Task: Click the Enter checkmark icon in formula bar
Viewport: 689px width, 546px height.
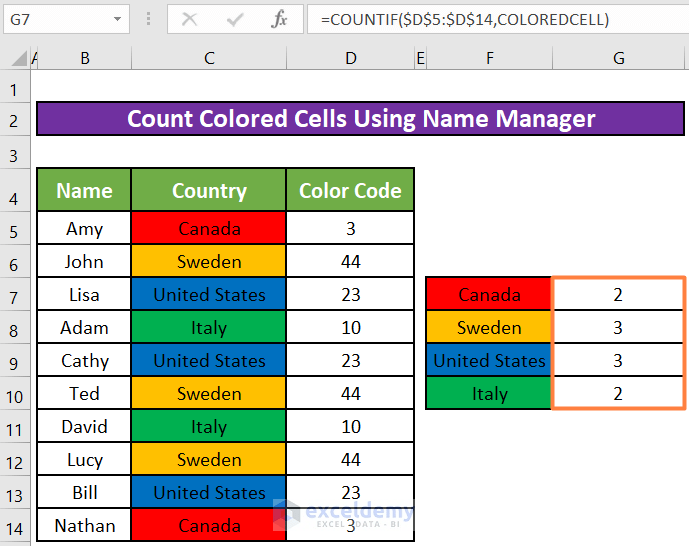Action: pos(235,19)
